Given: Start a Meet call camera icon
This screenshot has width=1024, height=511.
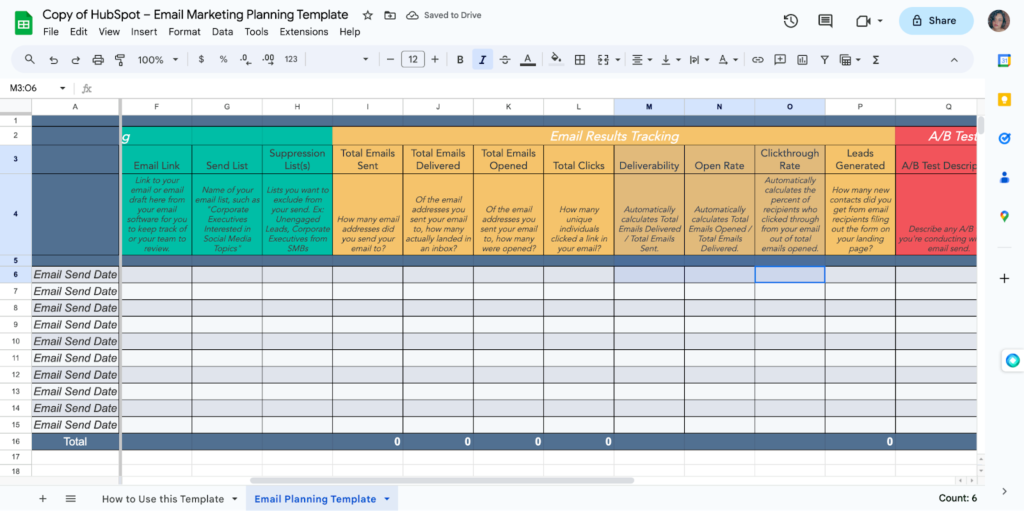Looking at the screenshot, I should pos(863,21).
